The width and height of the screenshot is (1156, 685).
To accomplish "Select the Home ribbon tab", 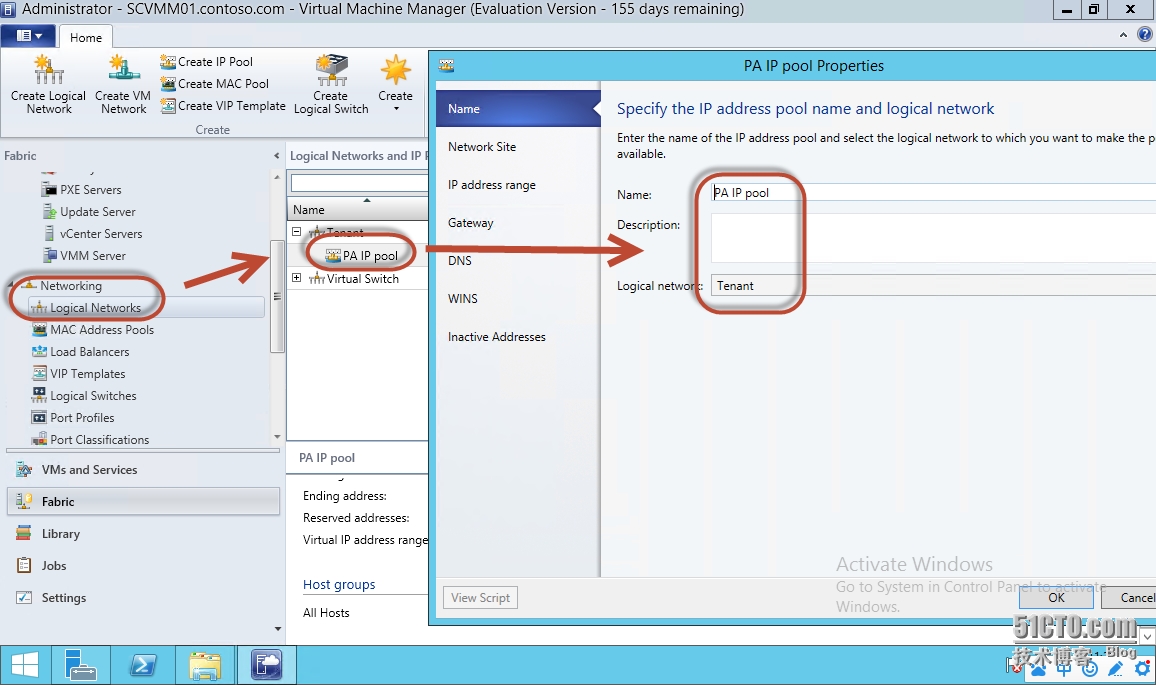I will click(x=86, y=38).
